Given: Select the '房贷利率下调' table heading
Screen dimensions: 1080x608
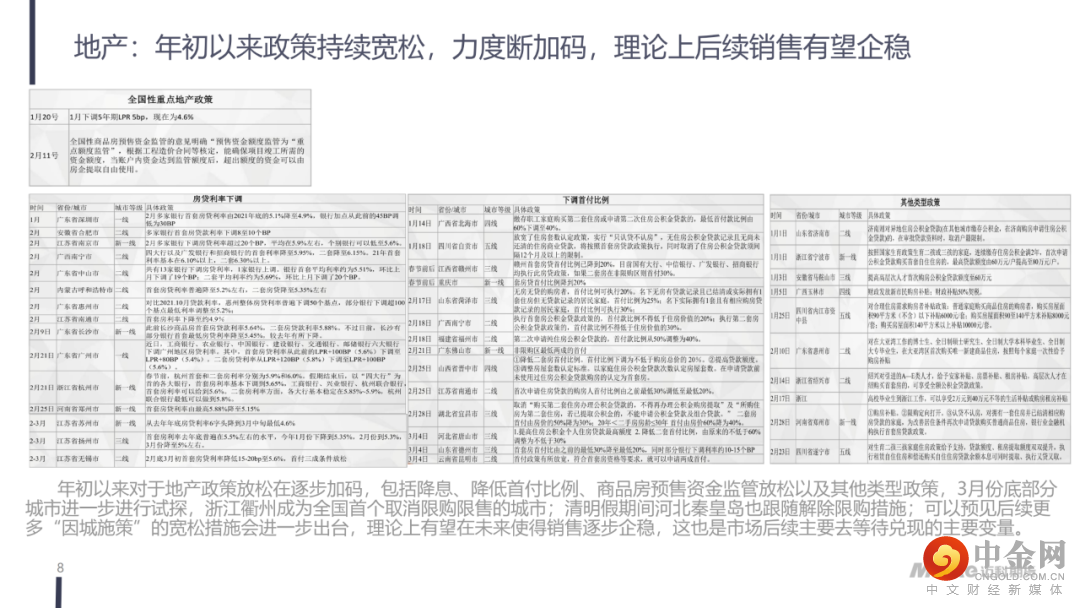Looking at the screenshot, I should (217, 199).
